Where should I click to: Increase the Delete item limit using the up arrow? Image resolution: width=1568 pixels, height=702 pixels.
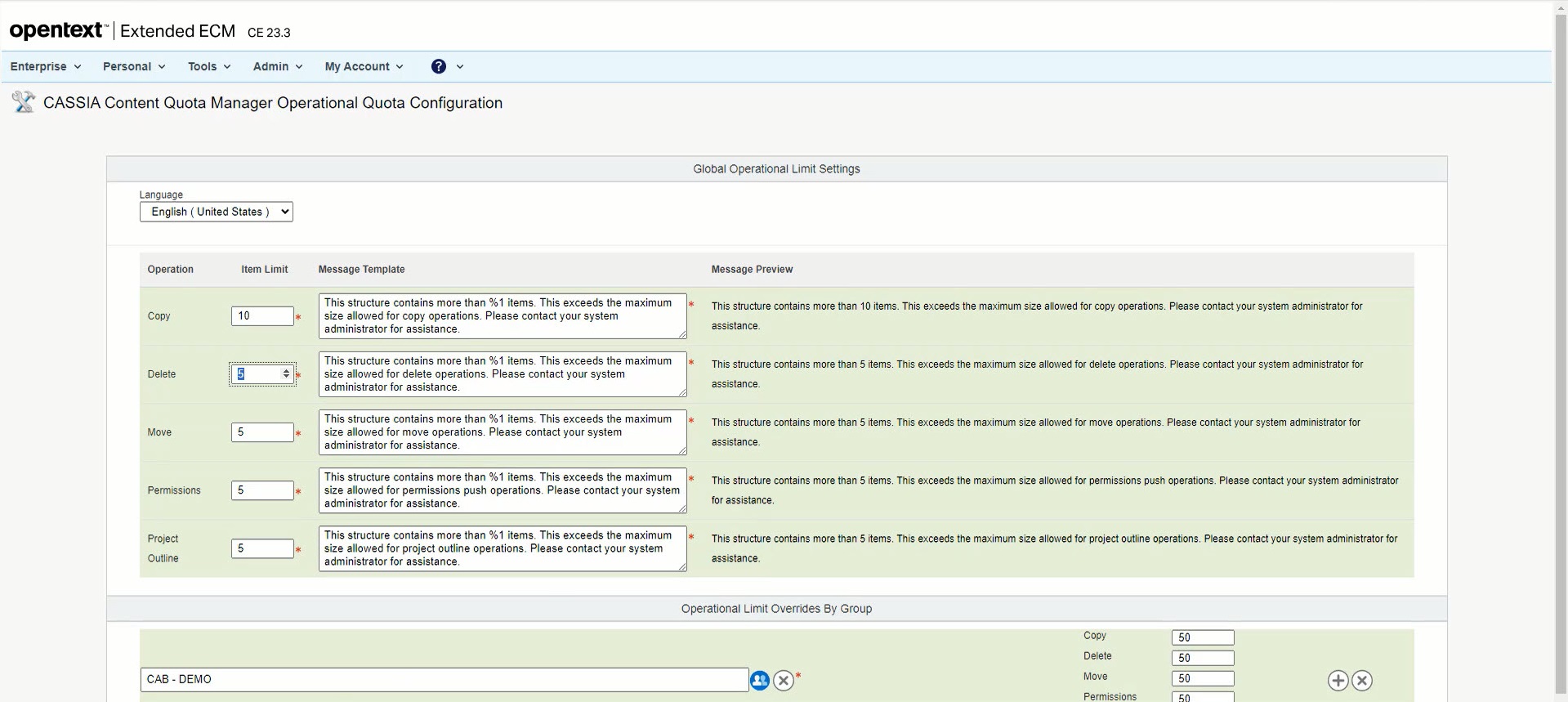tap(286, 371)
